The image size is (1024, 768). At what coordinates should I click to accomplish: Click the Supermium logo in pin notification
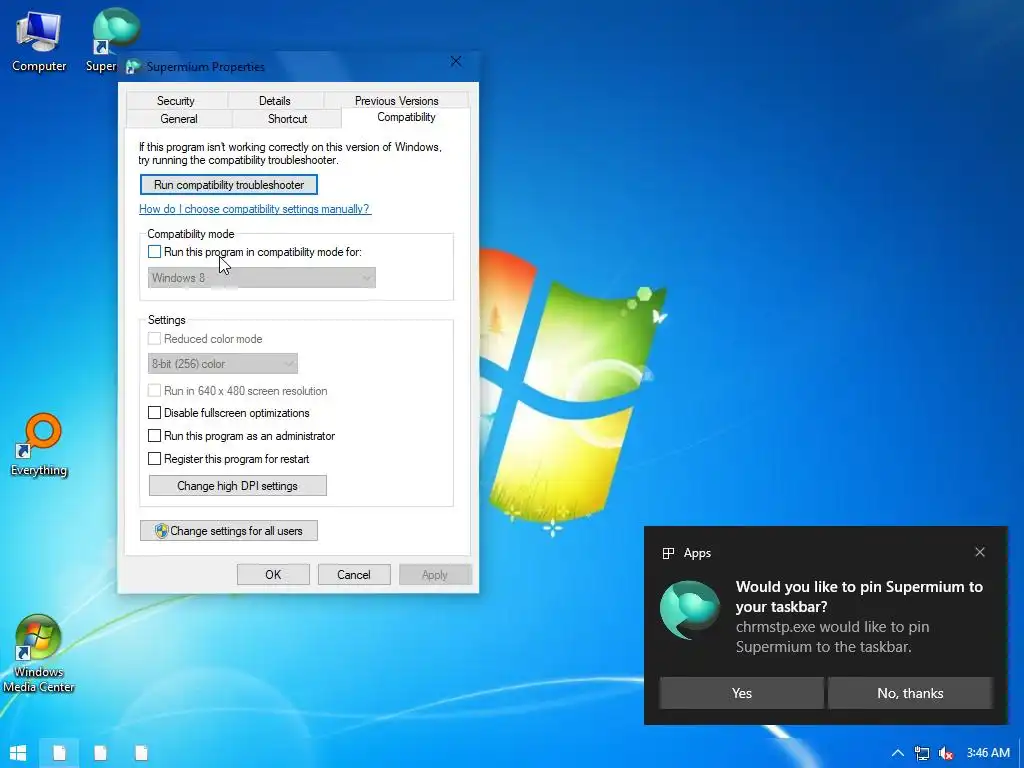(x=690, y=609)
